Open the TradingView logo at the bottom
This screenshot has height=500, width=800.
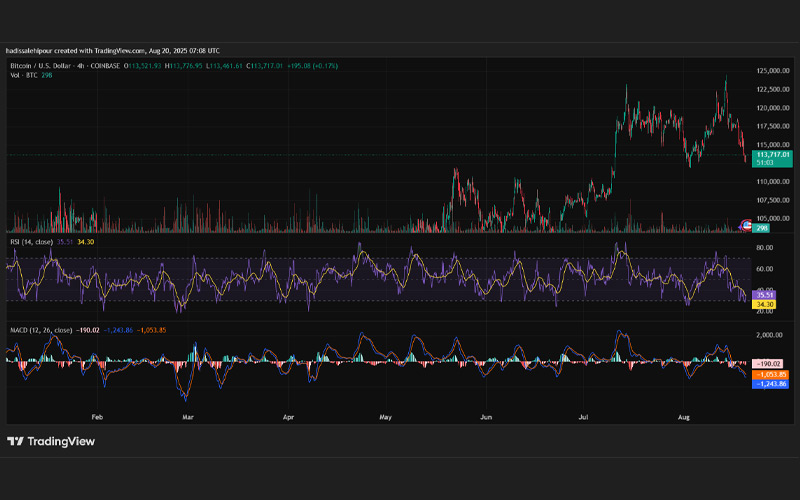(51, 441)
